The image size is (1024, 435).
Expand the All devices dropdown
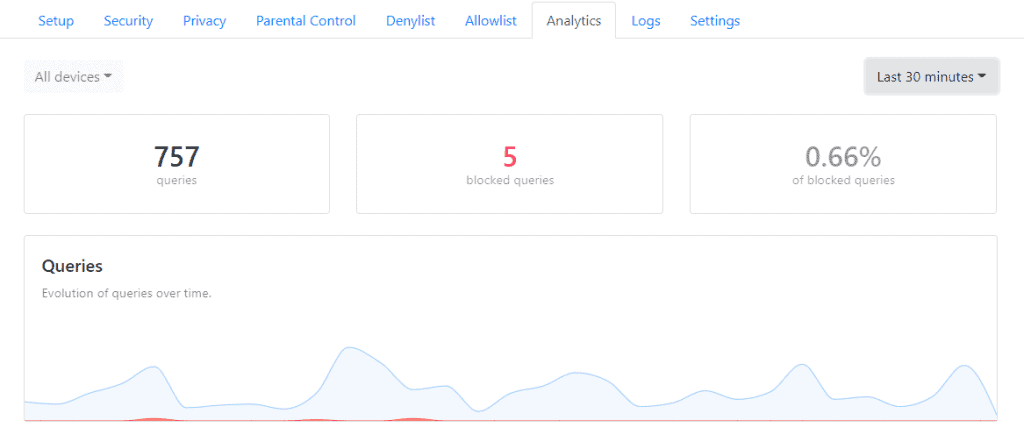tap(73, 77)
